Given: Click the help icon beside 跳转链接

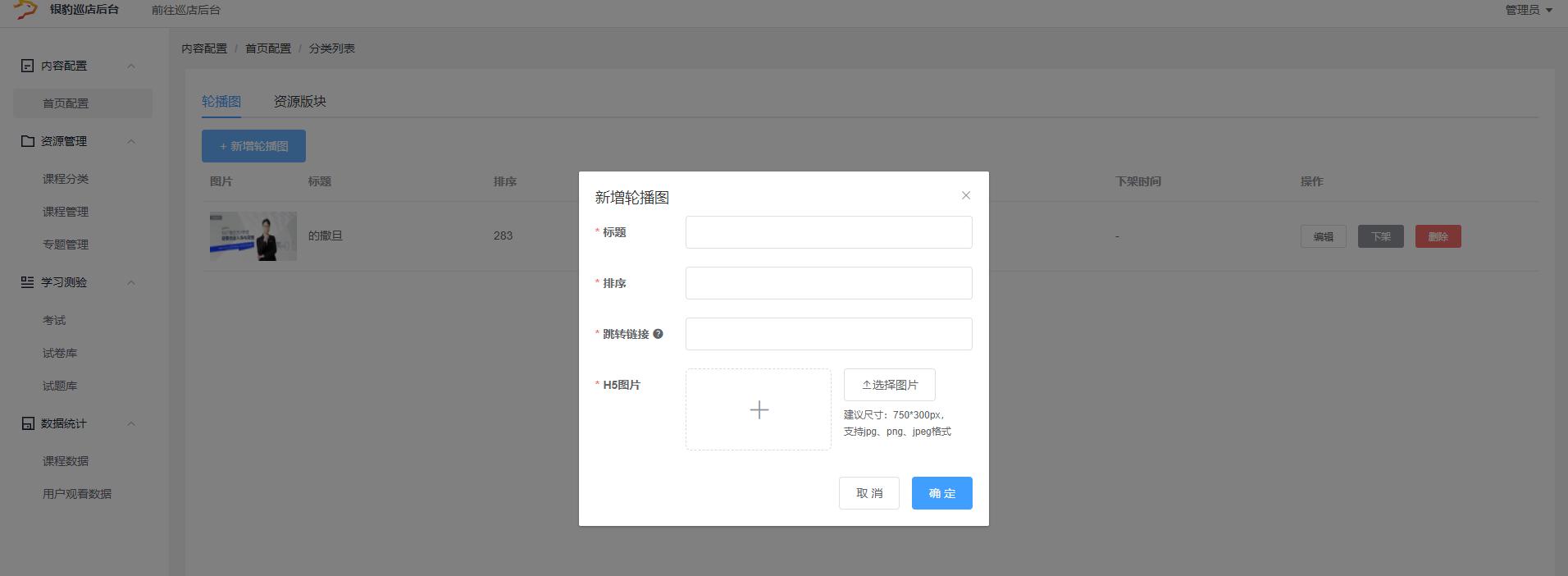Looking at the screenshot, I should [x=658, y=334].
